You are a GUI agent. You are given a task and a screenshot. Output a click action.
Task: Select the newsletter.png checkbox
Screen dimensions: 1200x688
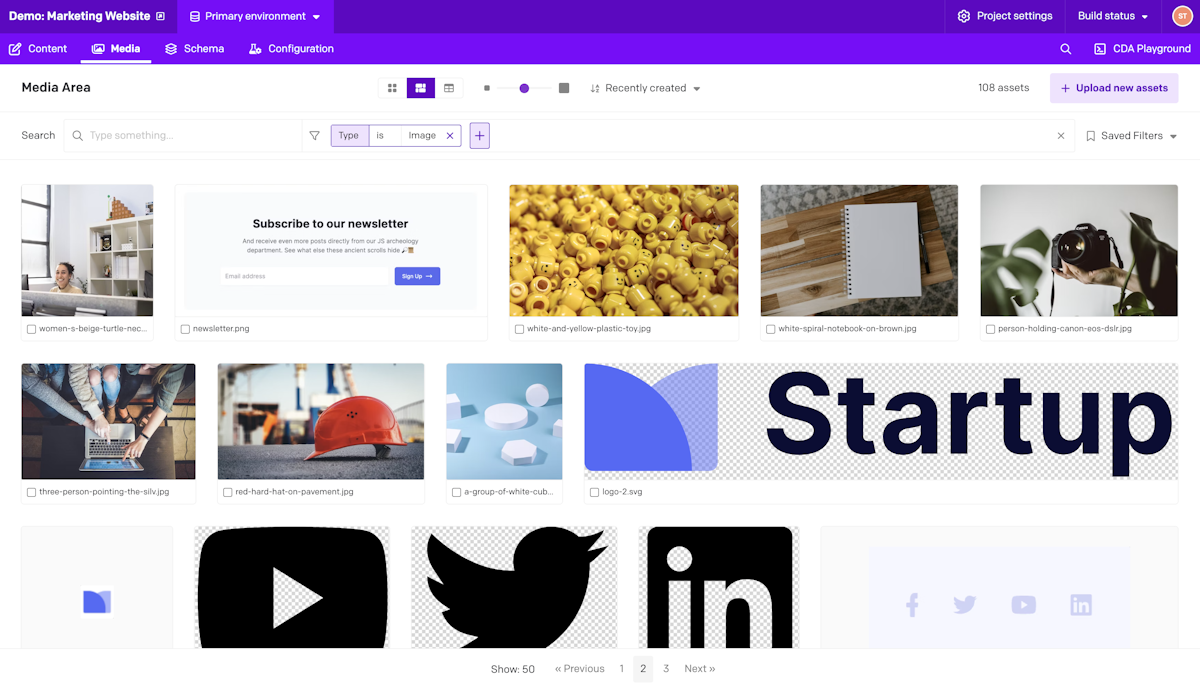point(184,328)
